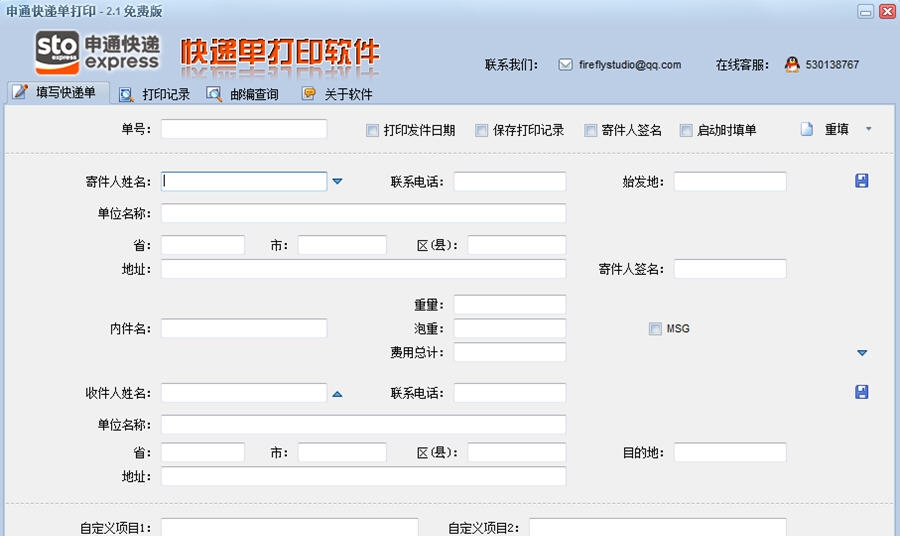Focus the 寄件人姓名 field
The image size is (900, 536).
[x=244, y=181]
